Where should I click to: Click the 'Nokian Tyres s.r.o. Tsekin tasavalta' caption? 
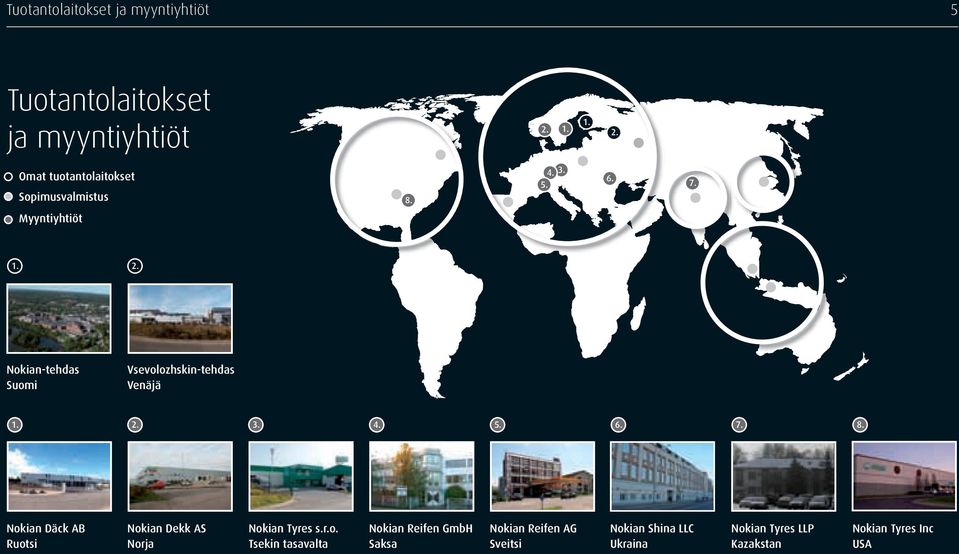coord(293,536)
